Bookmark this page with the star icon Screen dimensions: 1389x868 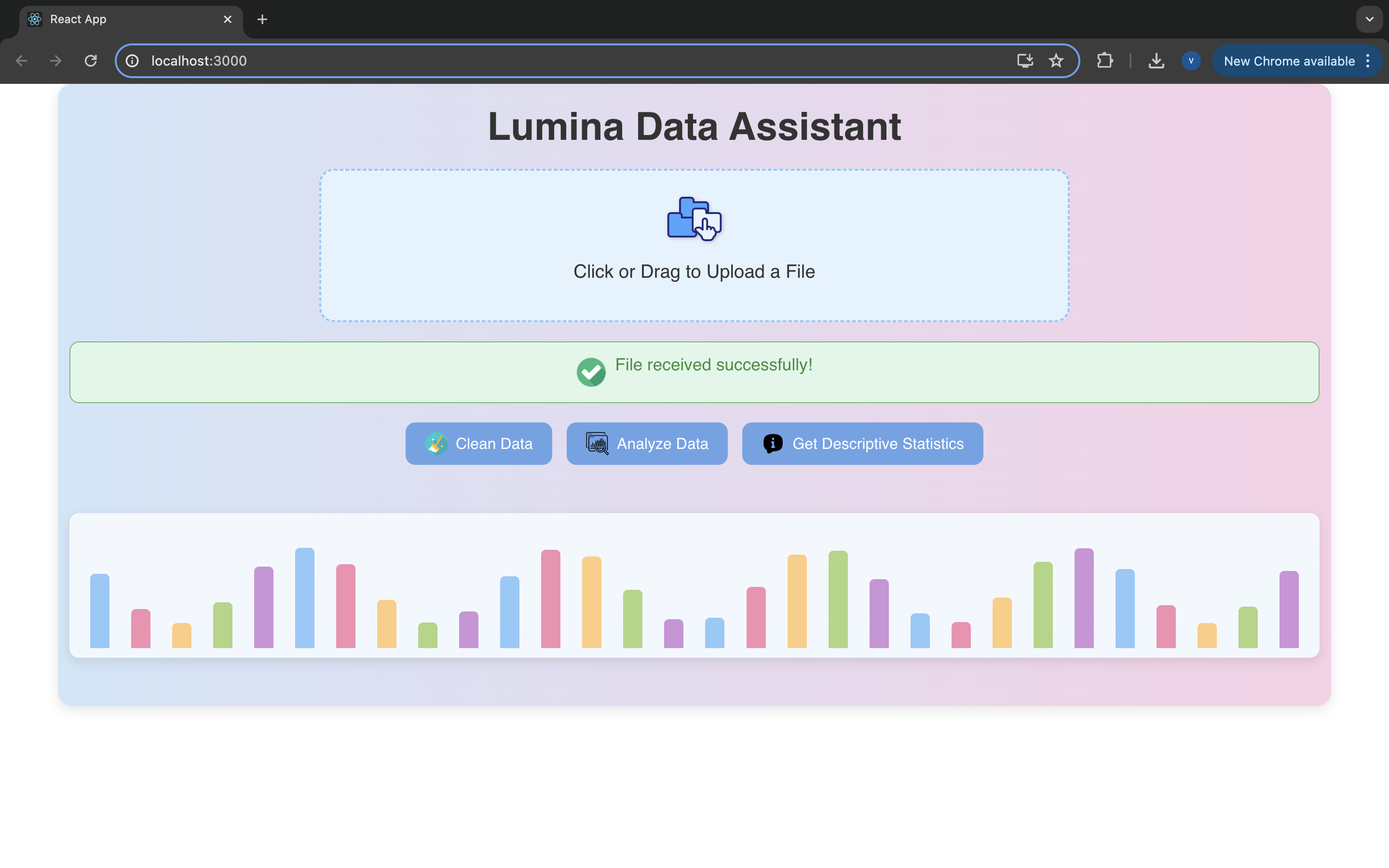pos(1056,61)
